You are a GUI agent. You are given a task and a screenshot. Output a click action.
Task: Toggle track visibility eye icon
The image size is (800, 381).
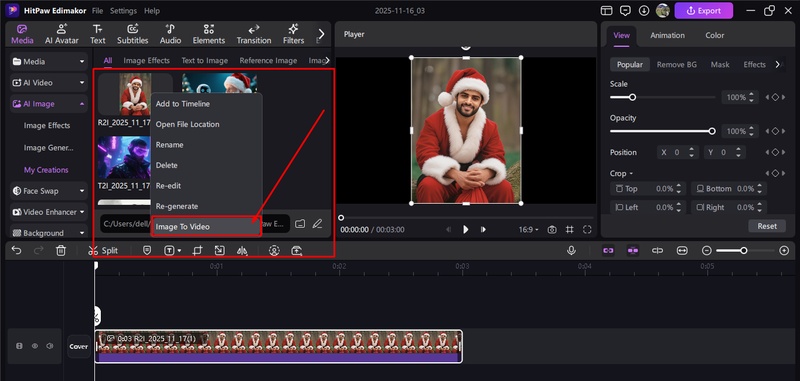(x=35, y=346)
